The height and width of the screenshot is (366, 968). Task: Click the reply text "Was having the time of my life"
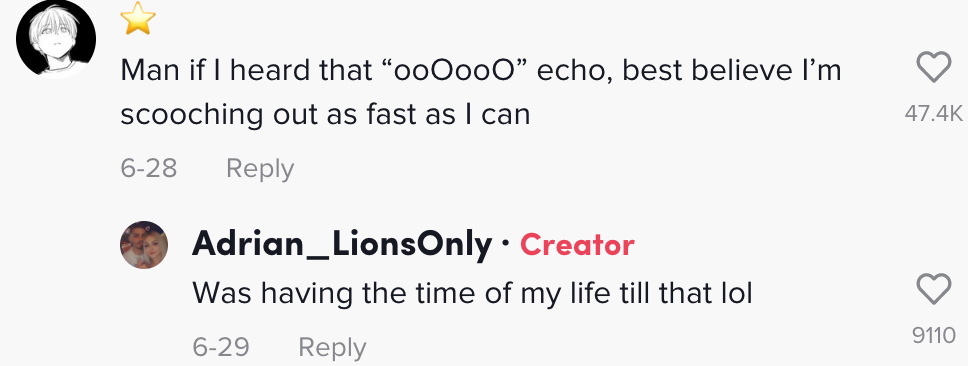pyautogui.click(x=395, y=294)
